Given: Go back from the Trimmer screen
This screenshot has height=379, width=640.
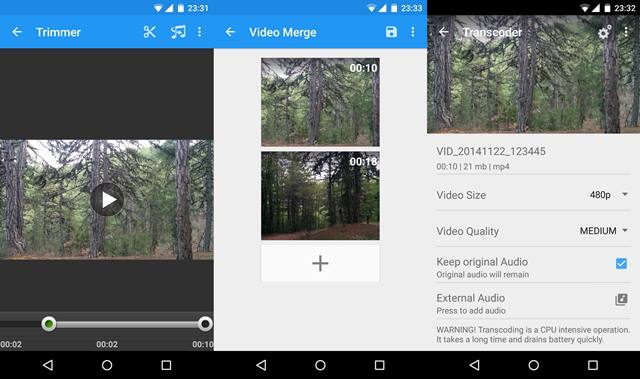Looking at the screenshot, I should (17, 32).
